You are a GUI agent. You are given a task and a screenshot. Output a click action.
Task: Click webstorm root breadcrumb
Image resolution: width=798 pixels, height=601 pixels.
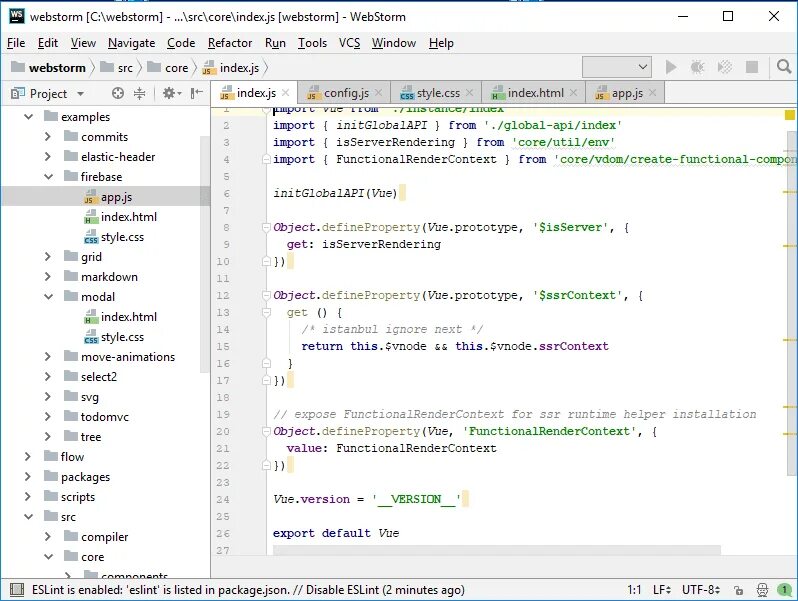pos(48,68)
